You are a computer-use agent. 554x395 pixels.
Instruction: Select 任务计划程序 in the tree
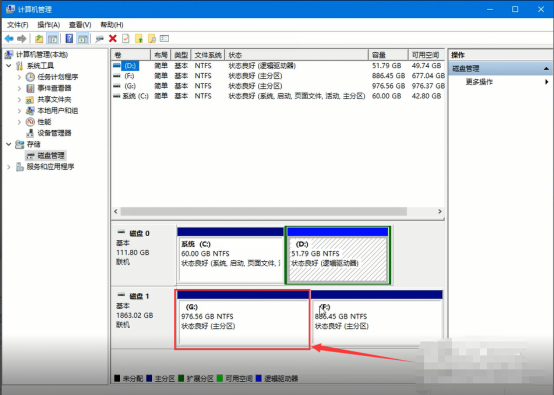[x=58, y=77]
